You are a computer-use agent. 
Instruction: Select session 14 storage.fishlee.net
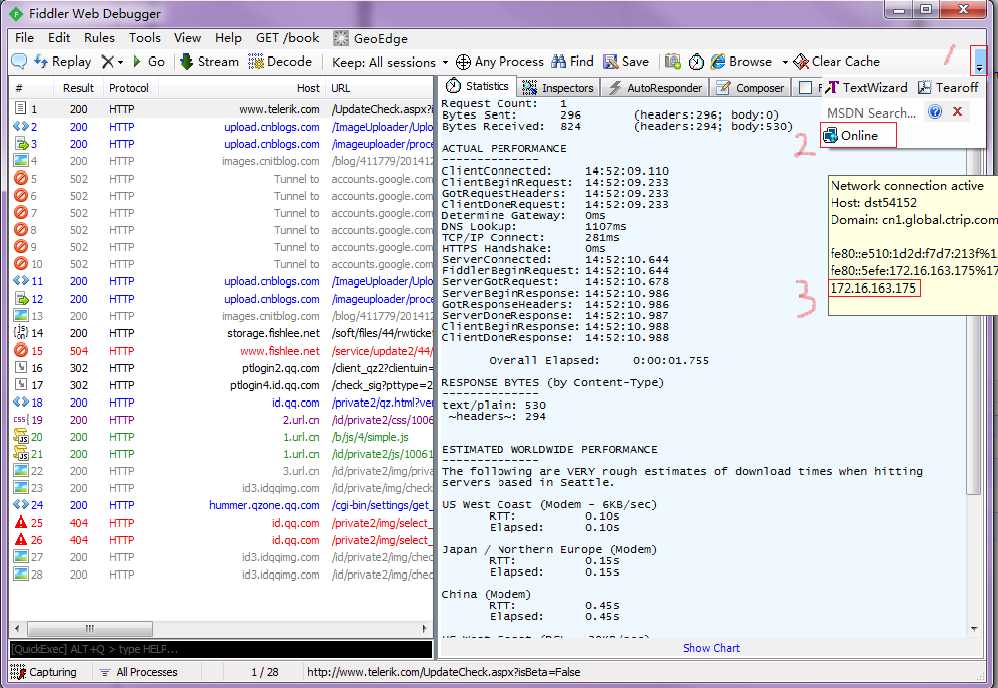[221, 333]
